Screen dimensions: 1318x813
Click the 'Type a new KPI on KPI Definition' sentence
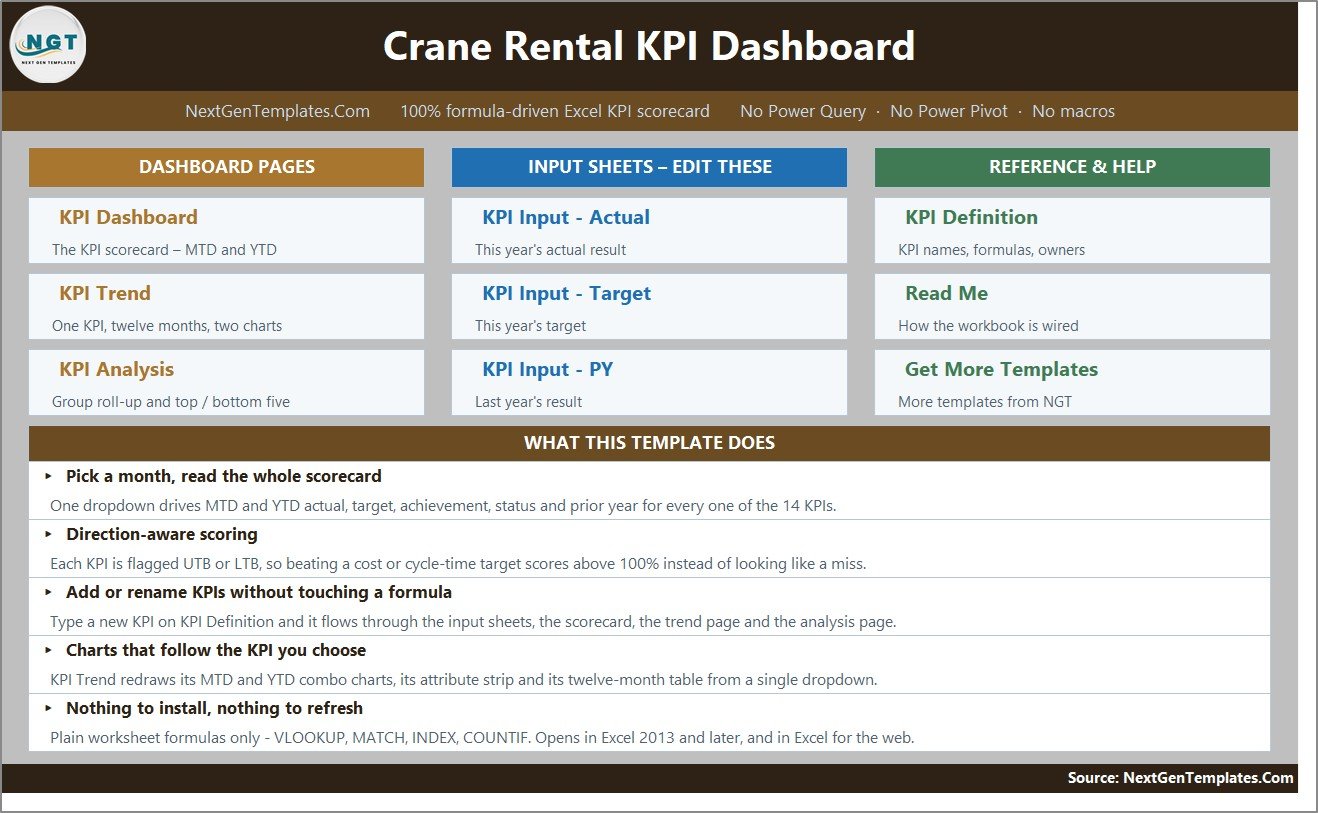click(x=473, y=622)
